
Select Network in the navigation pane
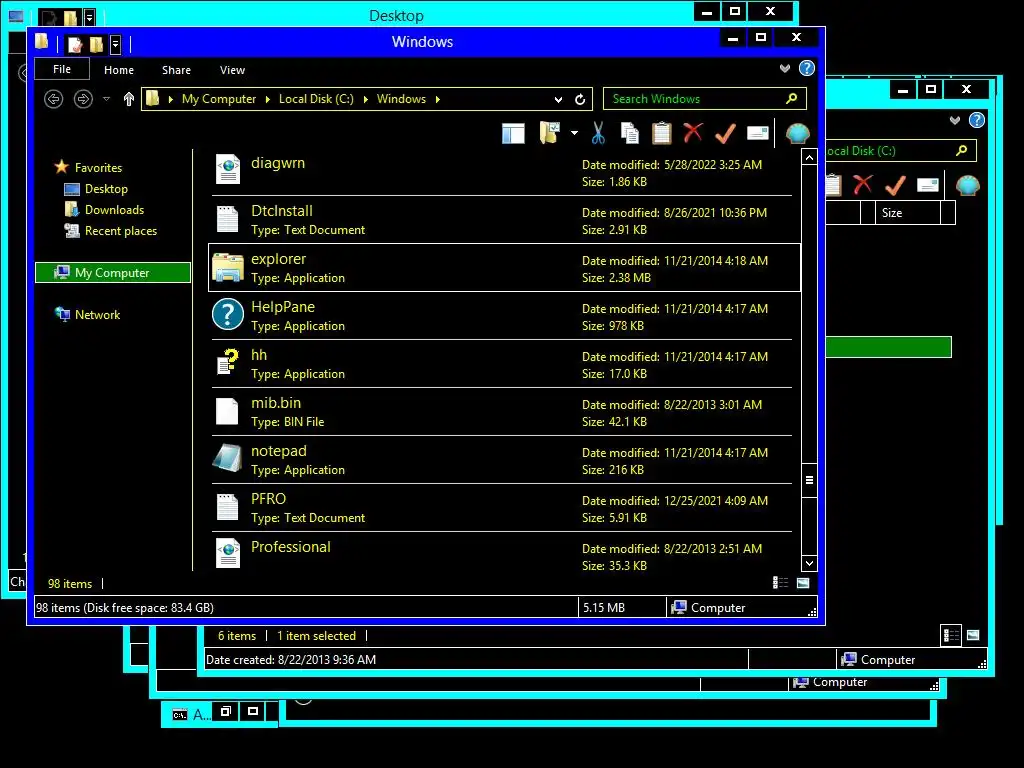97,315
